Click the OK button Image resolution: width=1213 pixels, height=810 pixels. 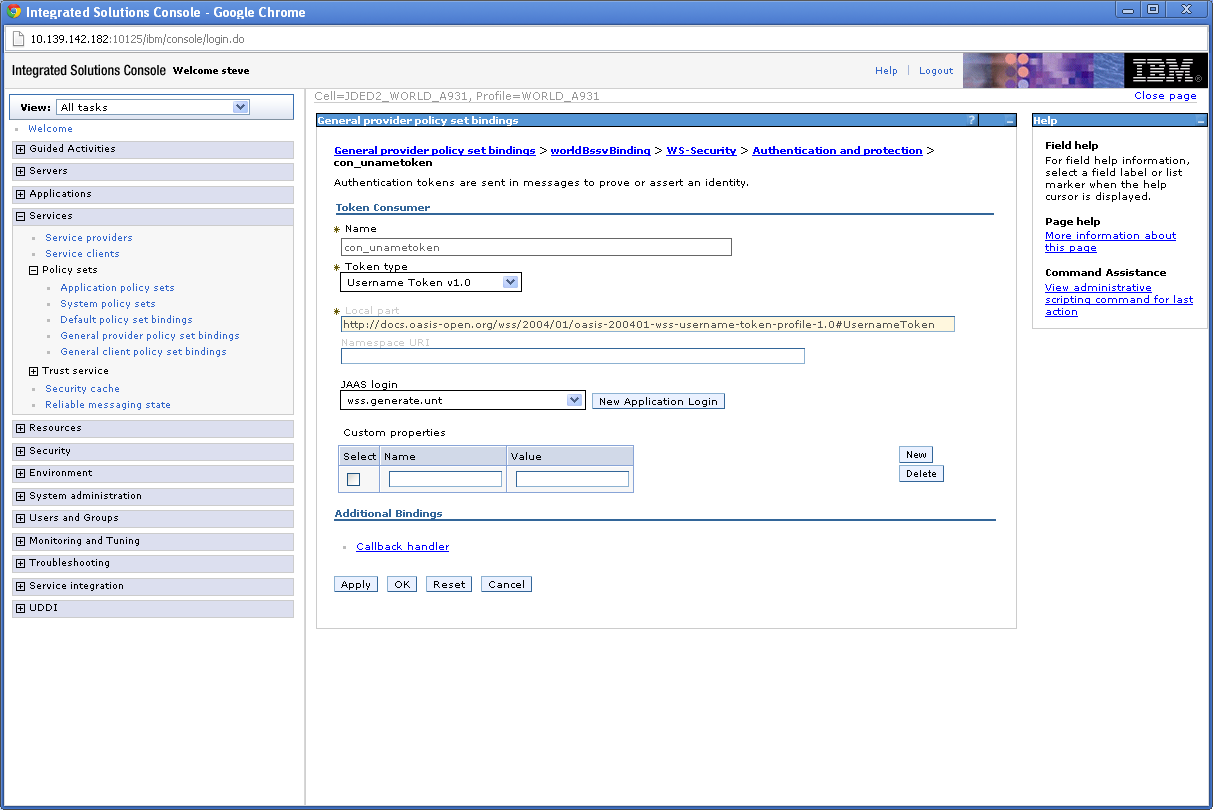[402, 584]
